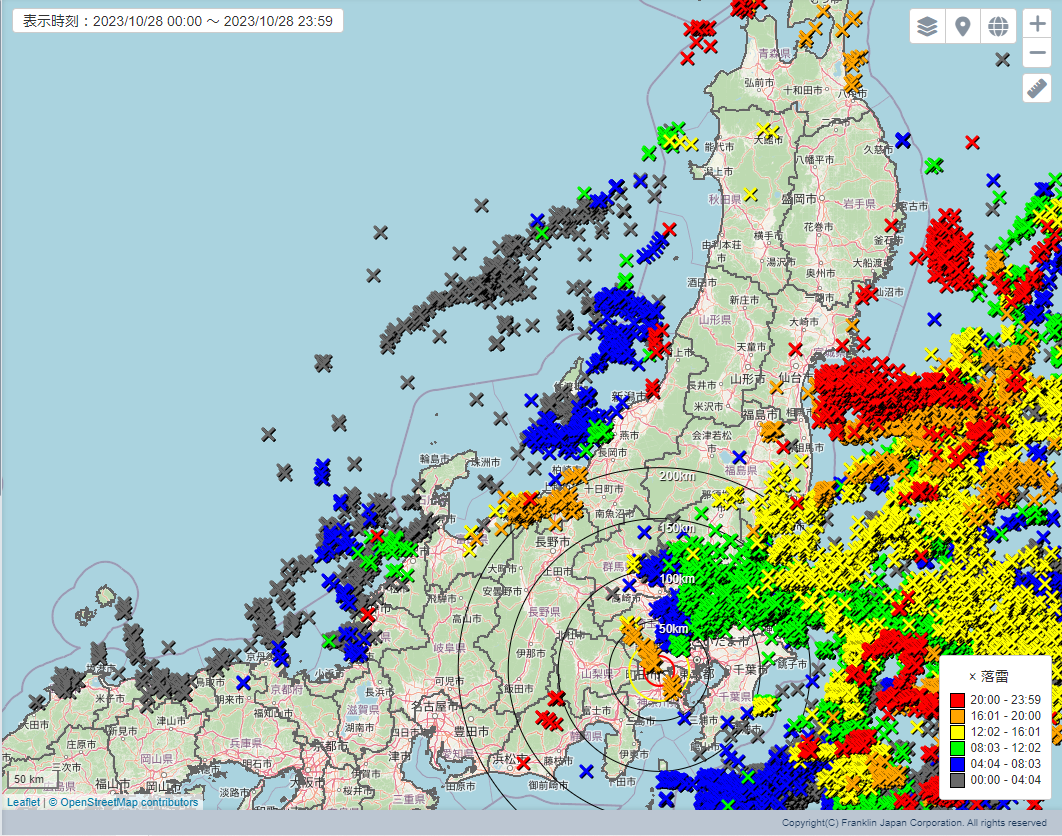Click the 落雷 legend title
Image resolution: width=1062 pixels, height=836 pixels.
tap(994, 677)
